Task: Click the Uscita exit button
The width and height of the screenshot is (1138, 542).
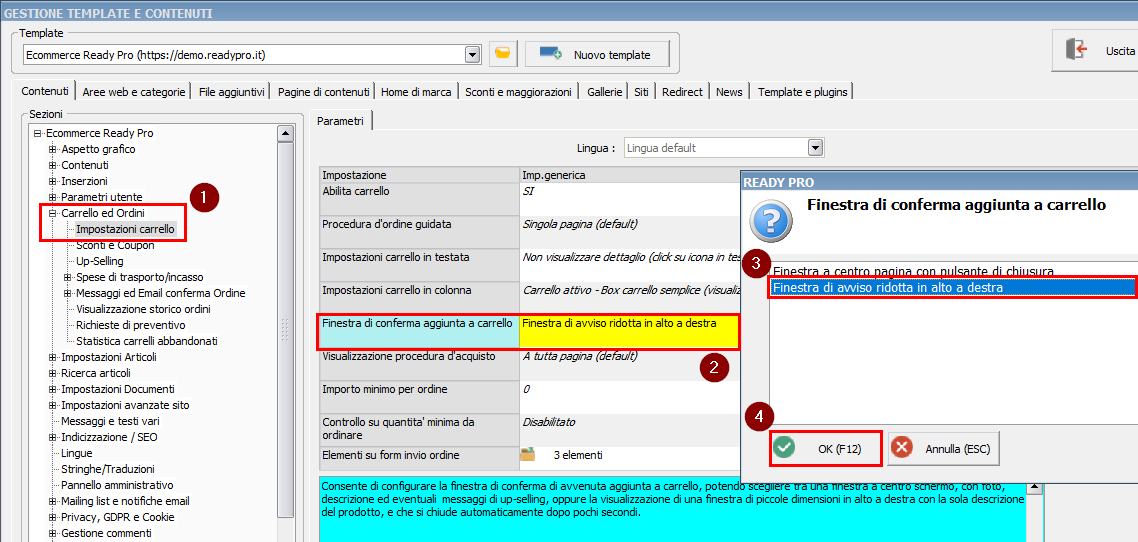Action: [x=1094, y=50]
